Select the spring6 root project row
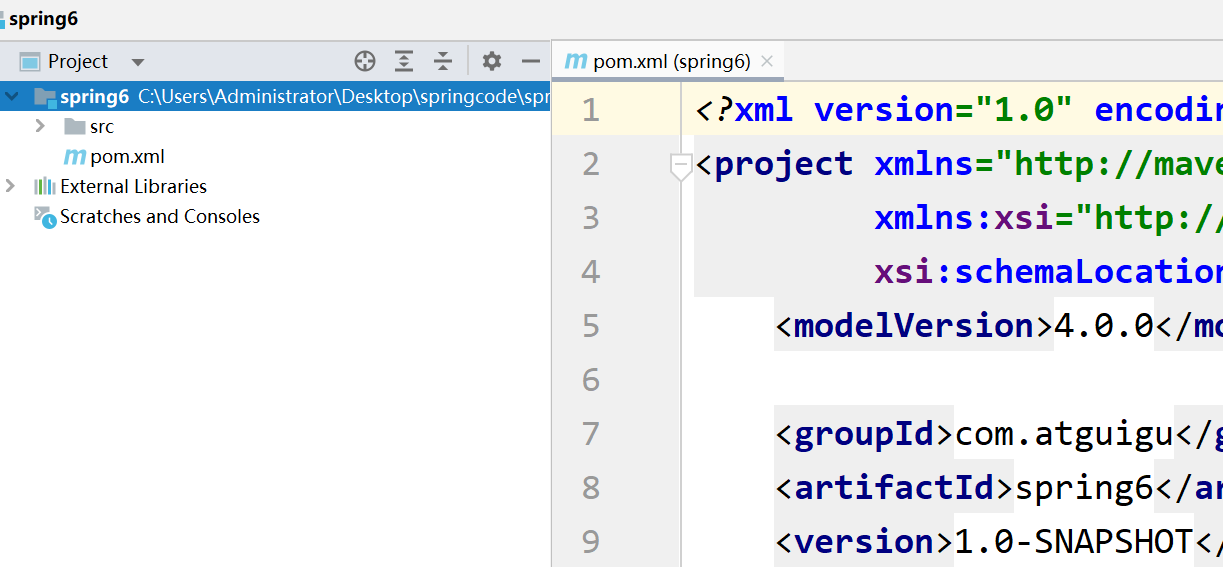 pos(275,96)
